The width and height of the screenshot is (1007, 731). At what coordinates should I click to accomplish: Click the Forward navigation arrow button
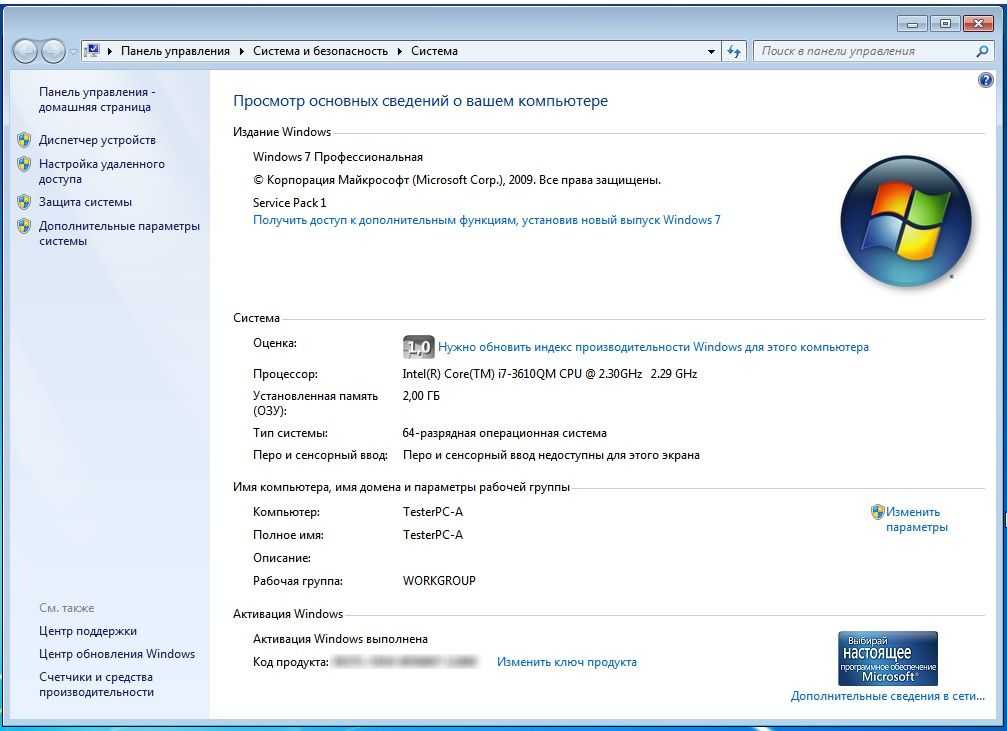tap(53, 51)
